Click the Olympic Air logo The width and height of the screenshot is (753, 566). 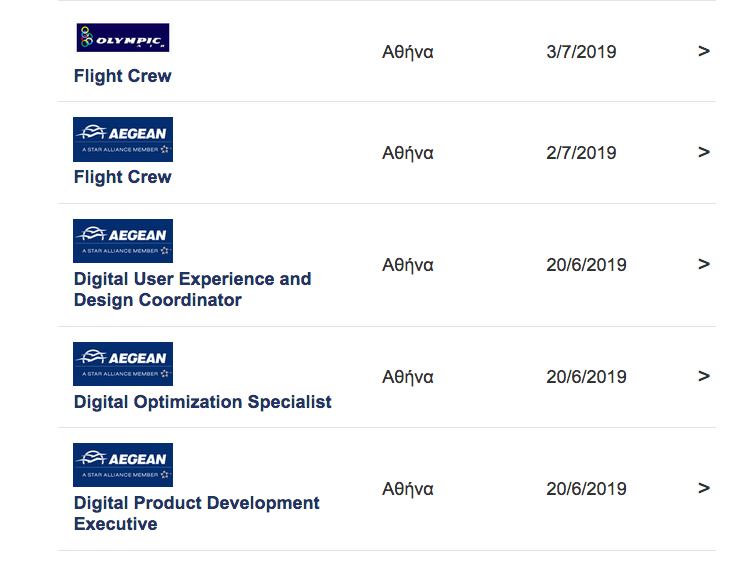click(x=123, y=38)
